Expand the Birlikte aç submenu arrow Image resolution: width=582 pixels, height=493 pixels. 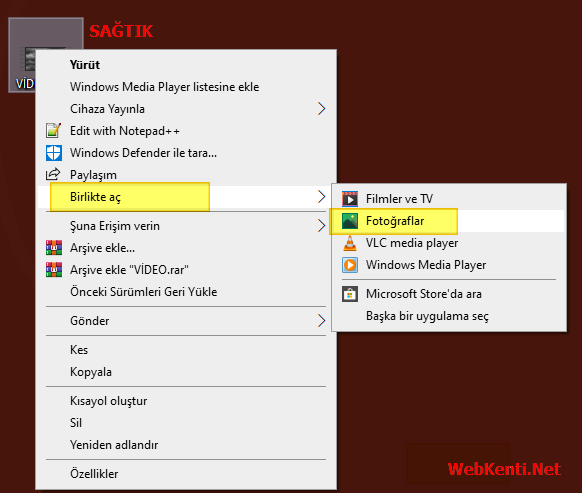[321, 197]
